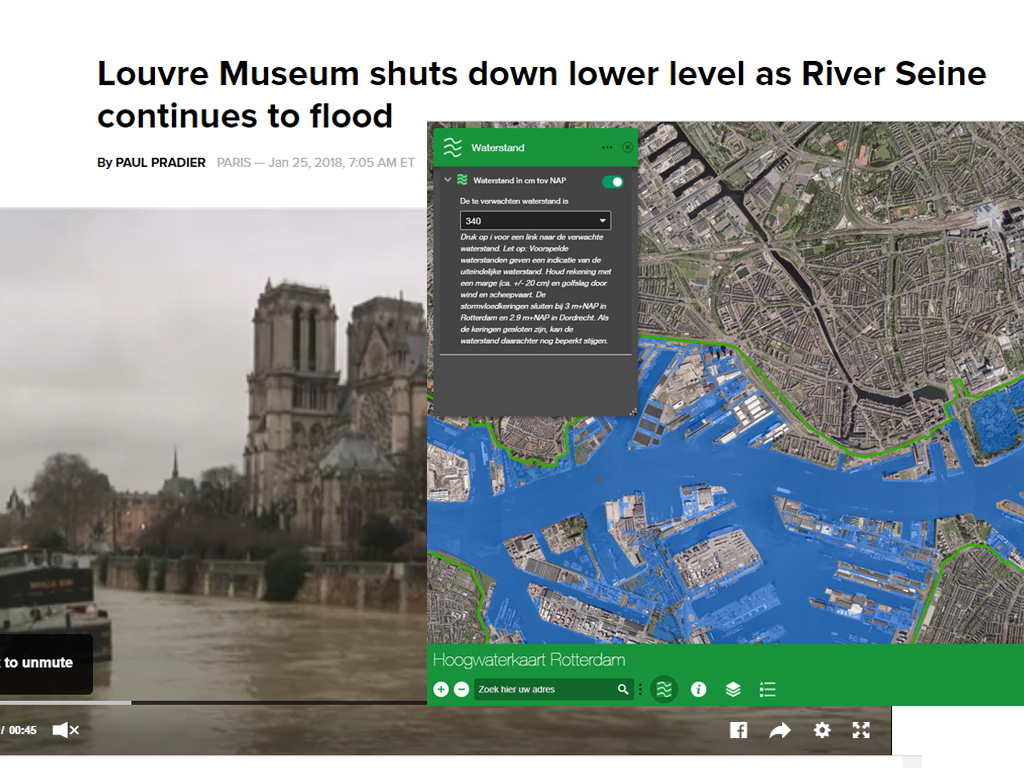Open the map info widget
Screen dimensions: 1024x768
tap(699, 689)
